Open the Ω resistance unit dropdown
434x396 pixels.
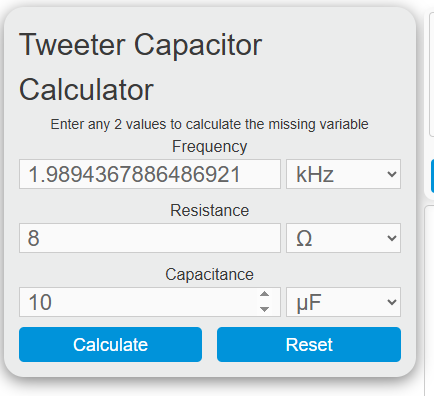[x=343, y=238]
